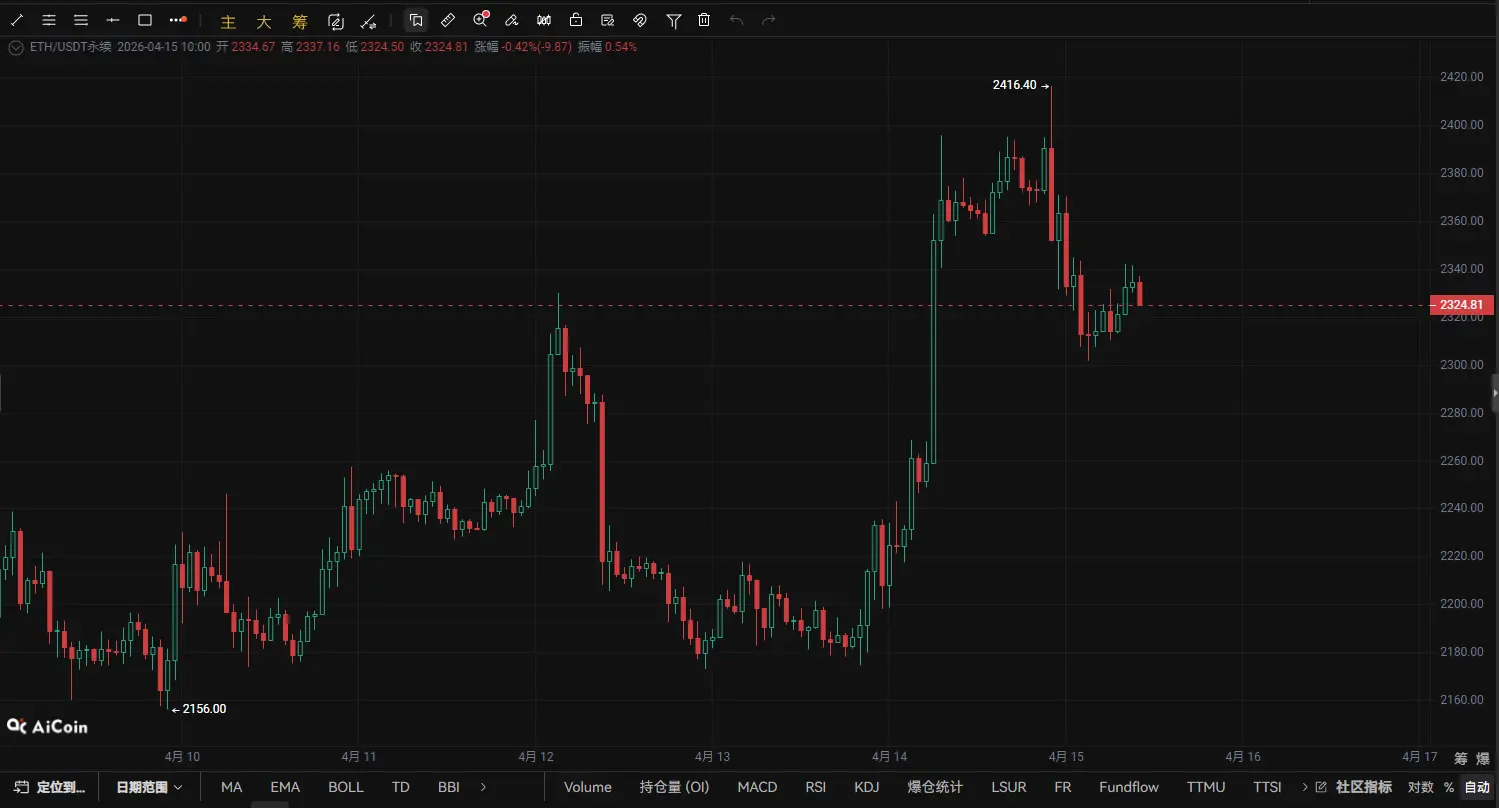Open the parallel channel lines tool
This screenshot has height=808, width=1499.
[49, 20]
